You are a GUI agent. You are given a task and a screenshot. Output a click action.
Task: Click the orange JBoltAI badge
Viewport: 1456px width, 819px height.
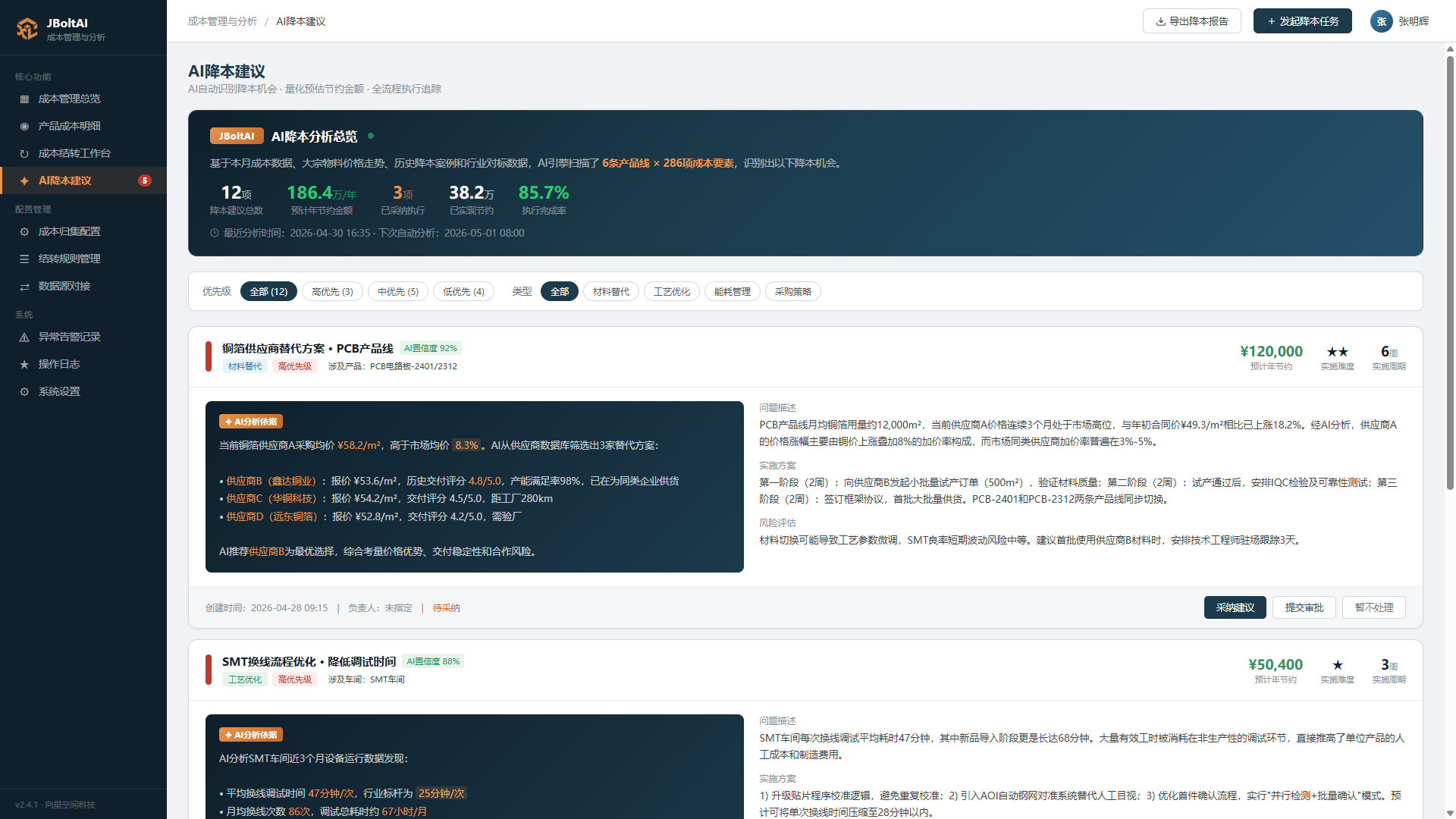237,136
